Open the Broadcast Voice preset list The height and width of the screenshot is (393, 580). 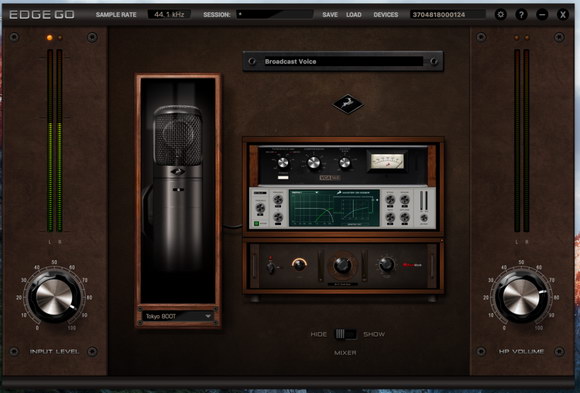(343, 61)
